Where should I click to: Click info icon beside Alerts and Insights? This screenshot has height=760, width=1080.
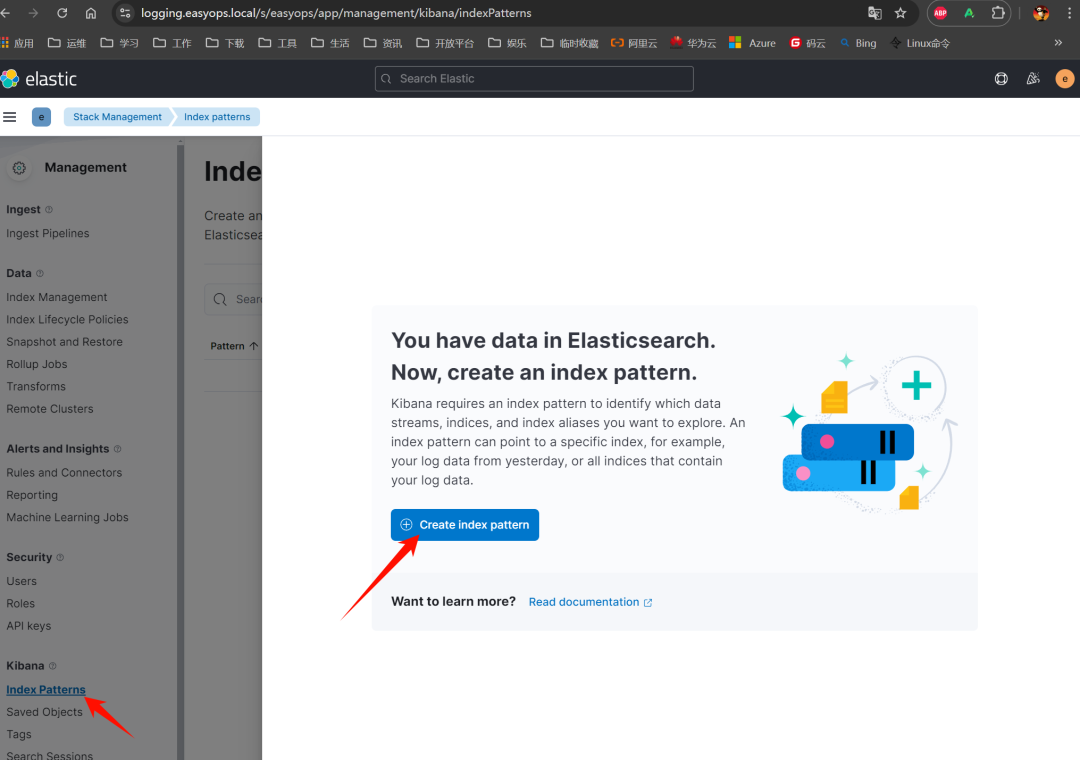point(118,449)
